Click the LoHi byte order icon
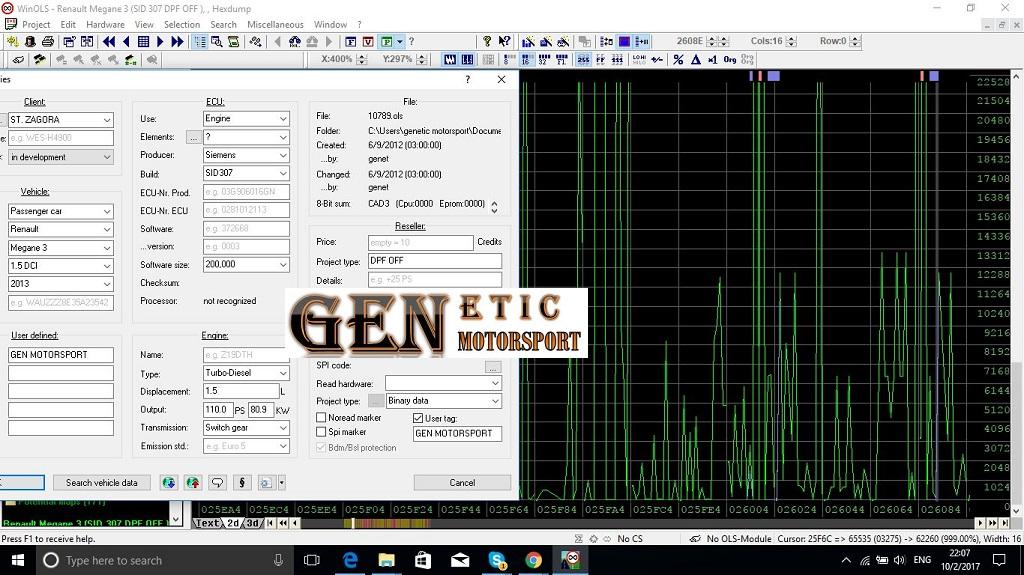The image size is (1024, 575). click(x=639, y=60)
